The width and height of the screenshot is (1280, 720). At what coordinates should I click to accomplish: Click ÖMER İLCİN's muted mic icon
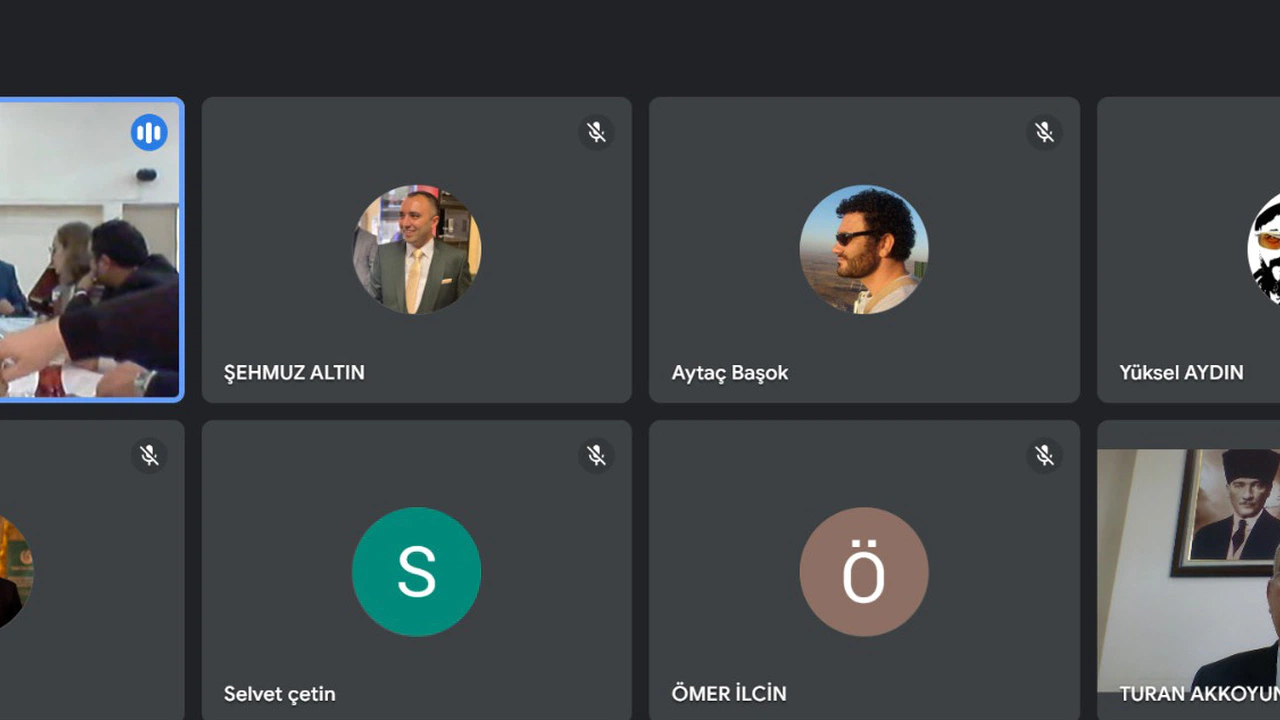[x=1044, y=456]
